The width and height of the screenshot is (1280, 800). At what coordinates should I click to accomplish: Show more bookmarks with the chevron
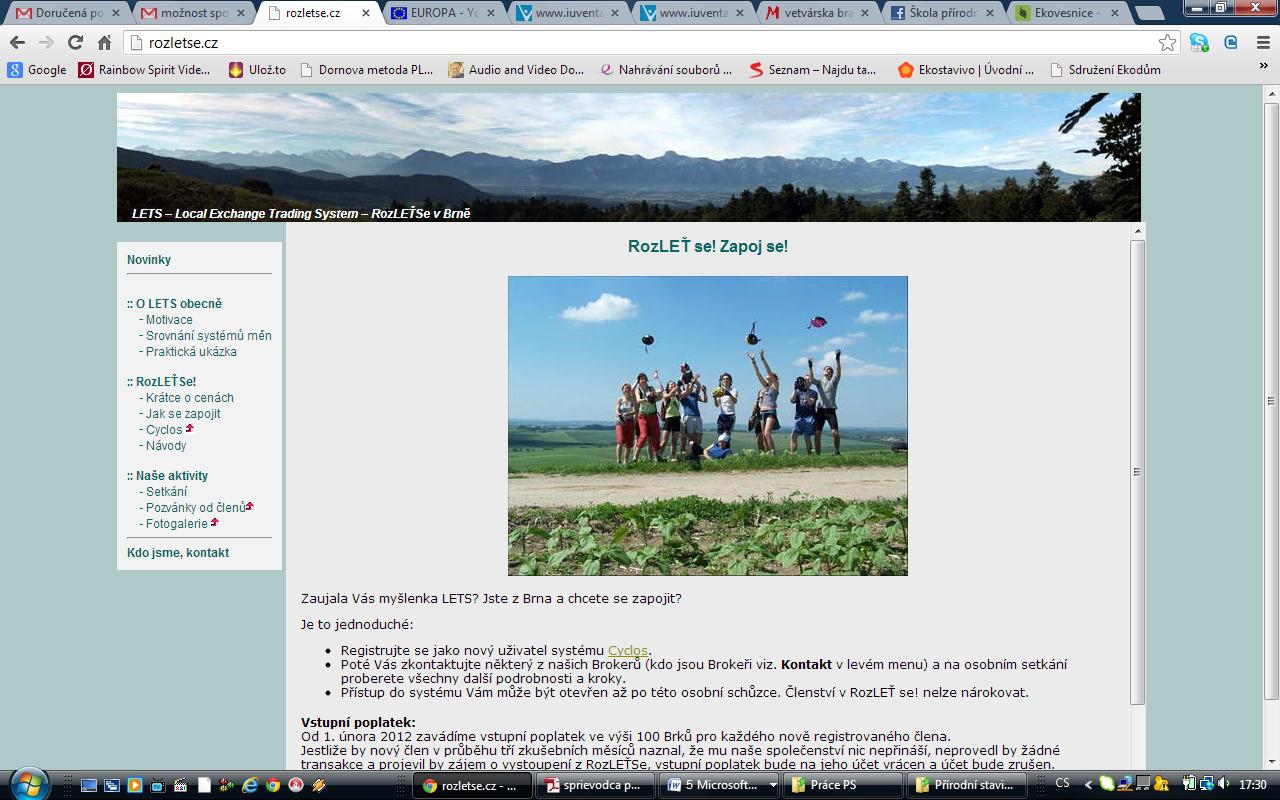[x=1263, y=68]
